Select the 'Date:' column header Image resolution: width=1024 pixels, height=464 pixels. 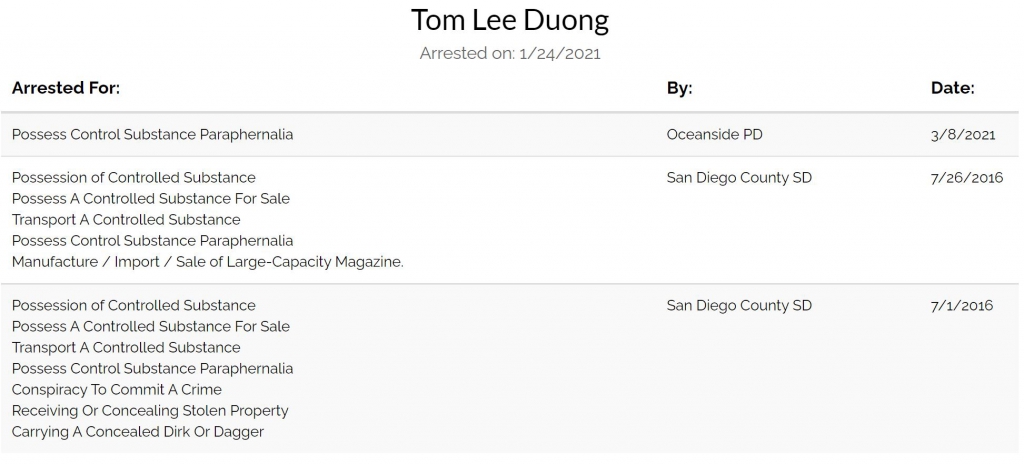click(x=952, y=88)
